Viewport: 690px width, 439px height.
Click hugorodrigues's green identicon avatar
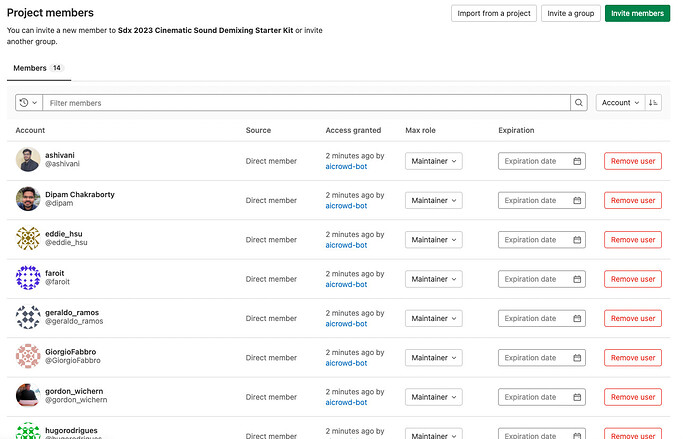(28, 431)
